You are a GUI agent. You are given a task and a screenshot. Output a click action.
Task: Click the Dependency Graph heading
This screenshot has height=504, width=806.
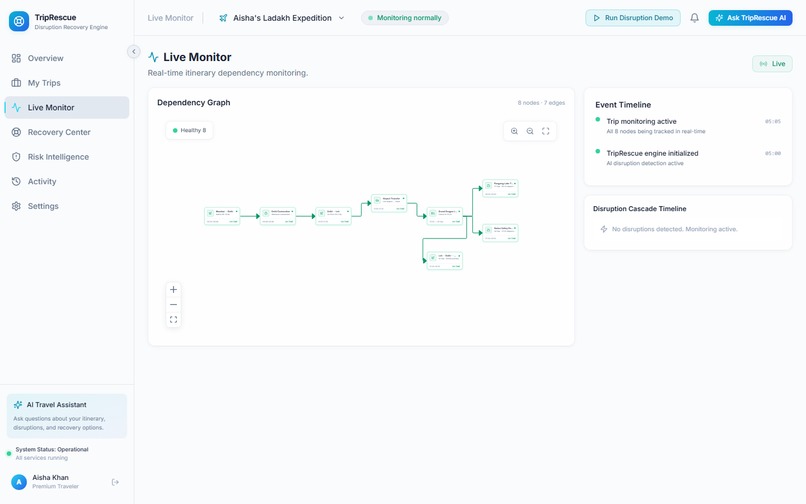coord(194,102)
